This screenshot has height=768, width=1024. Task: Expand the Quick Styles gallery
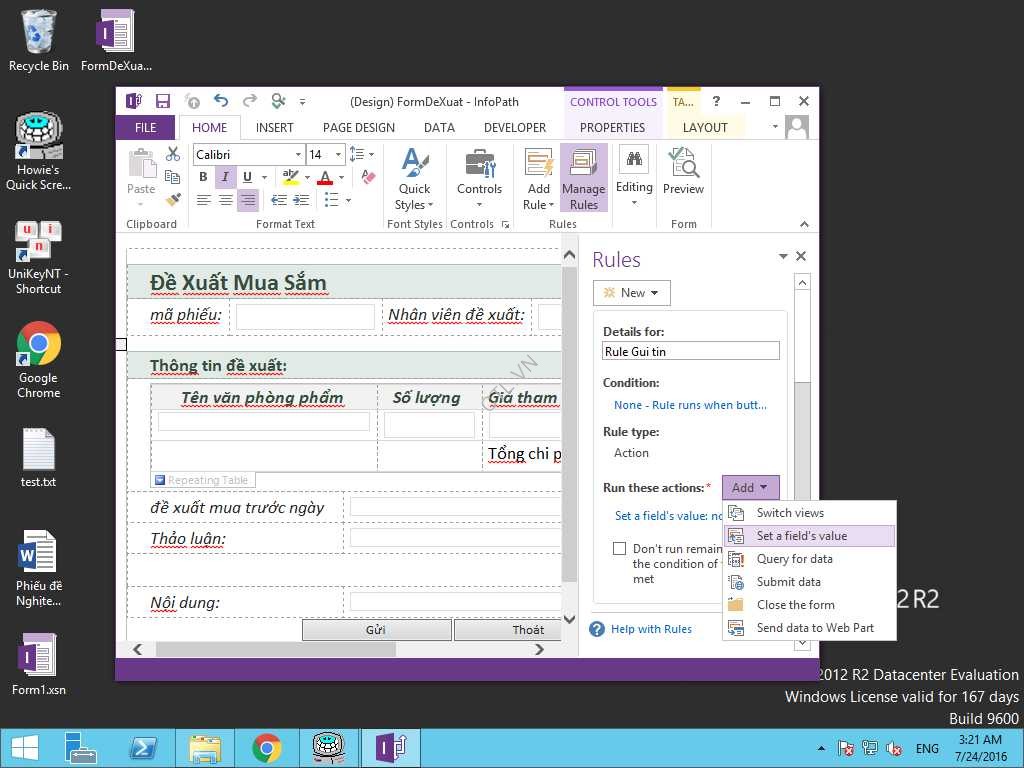pyautogui.click(x=414, y=178)
